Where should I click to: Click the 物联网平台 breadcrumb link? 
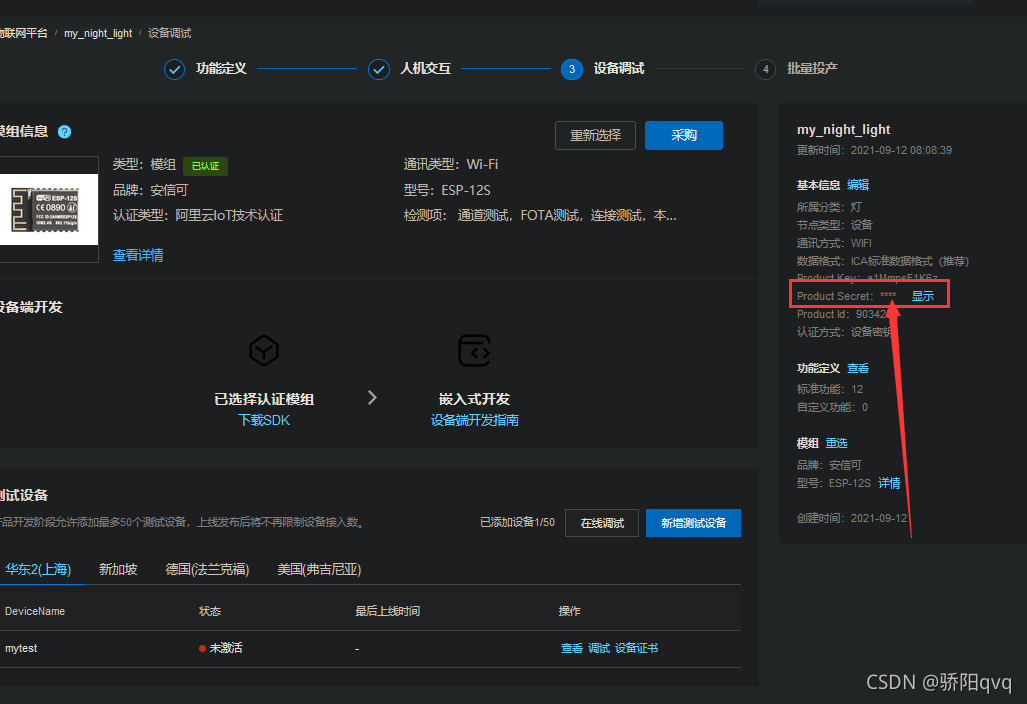click(x=24, y=33)
